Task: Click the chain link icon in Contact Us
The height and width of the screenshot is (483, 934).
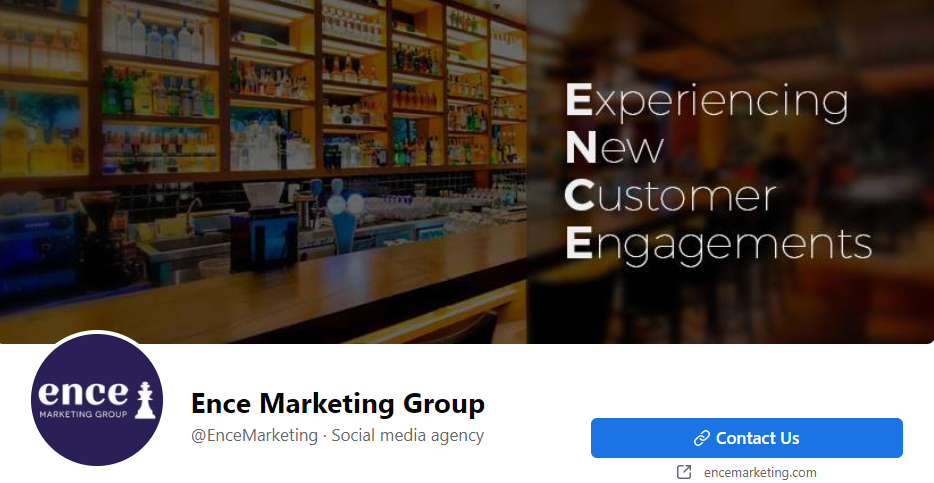Action: 702,438
